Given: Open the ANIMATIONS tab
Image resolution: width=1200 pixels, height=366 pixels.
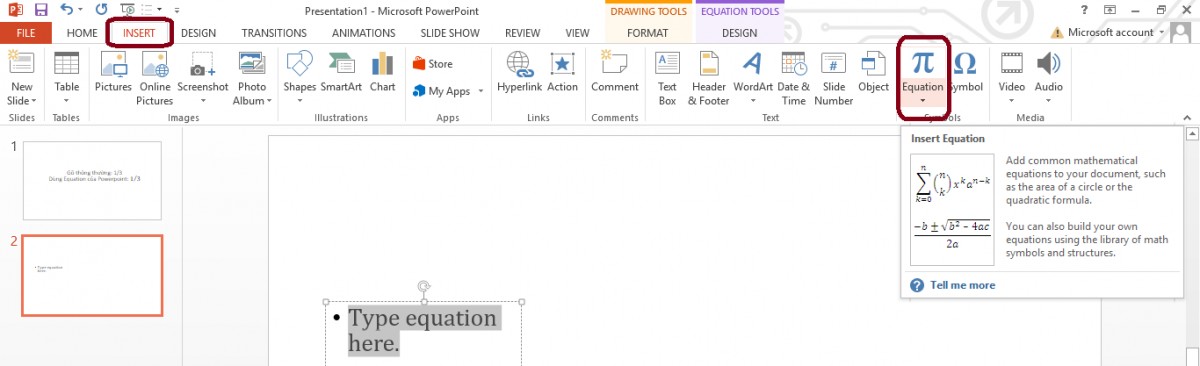Looking at the screenshot, I should coord(364,33).
